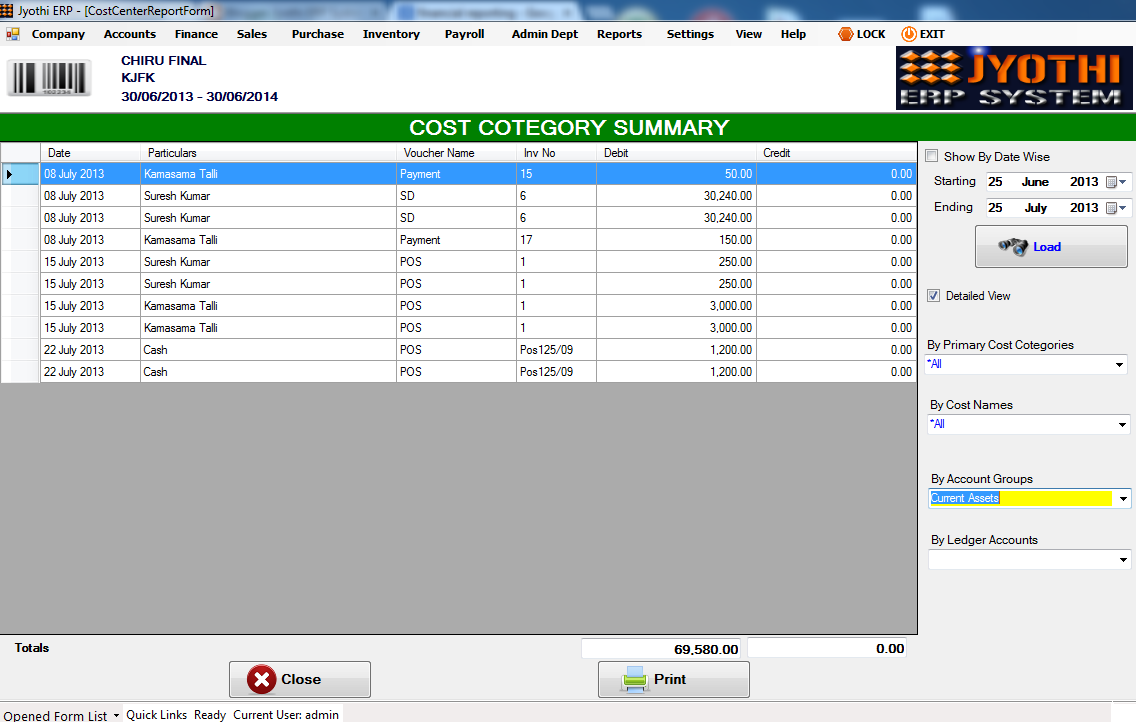This screenshot has height=722, width=1136.
Task: Click the EXIT icon in the menu bar
Action: pyautogui.click(x=908, y=33)
